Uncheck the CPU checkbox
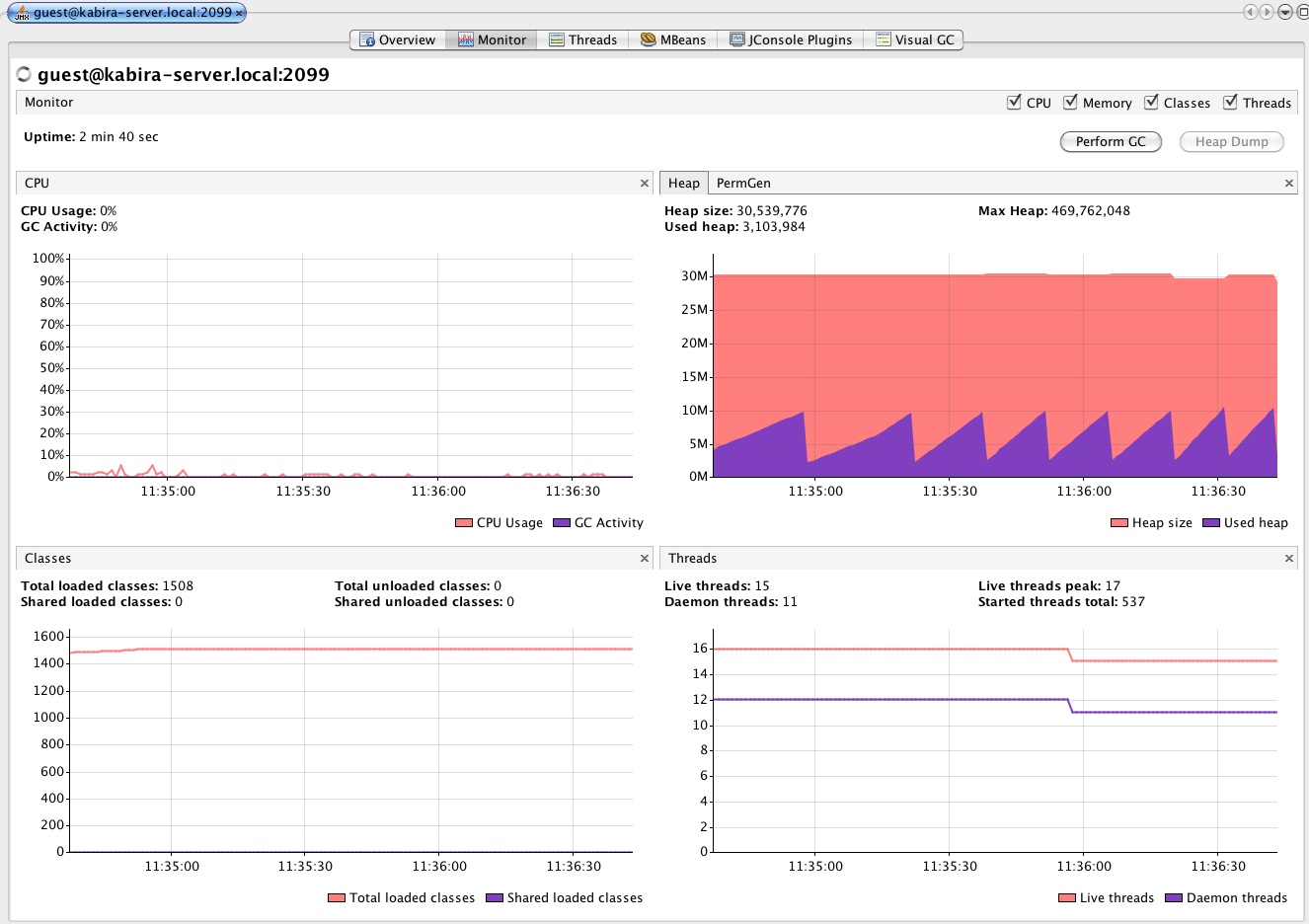 pyautogui.click(x=1014, y=103)
